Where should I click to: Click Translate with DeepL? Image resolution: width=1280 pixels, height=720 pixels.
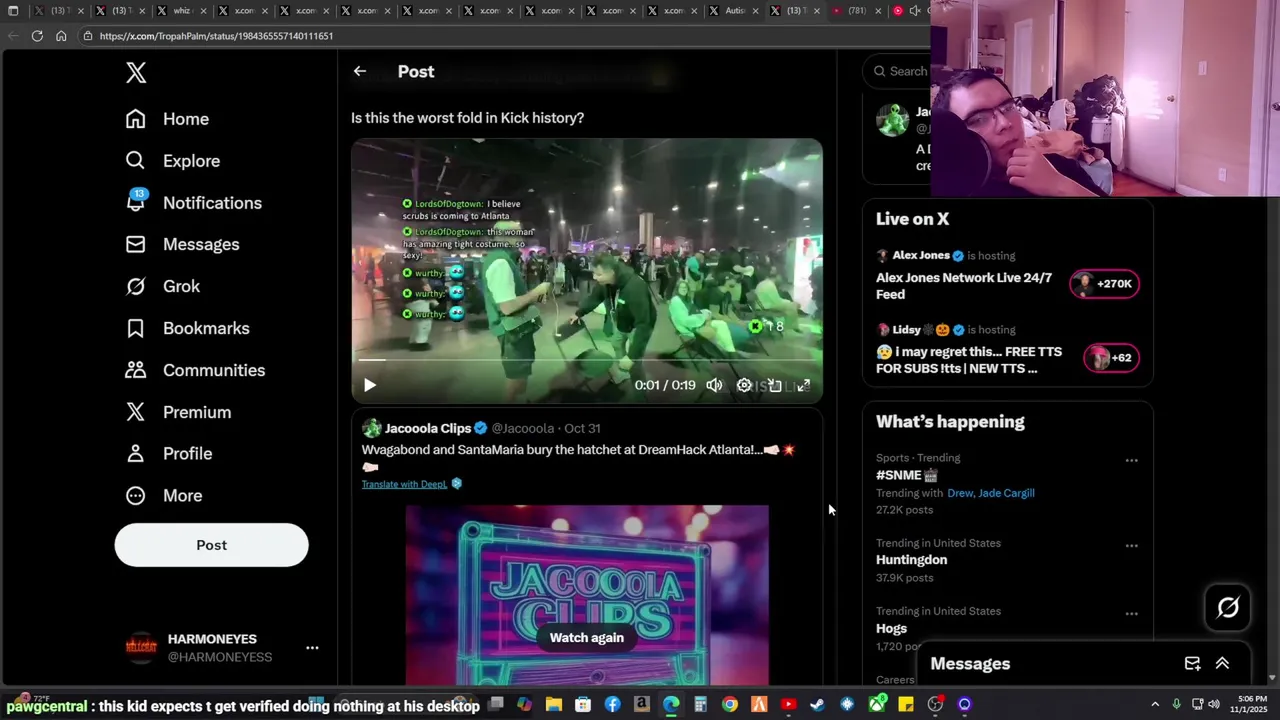[404, 484]
